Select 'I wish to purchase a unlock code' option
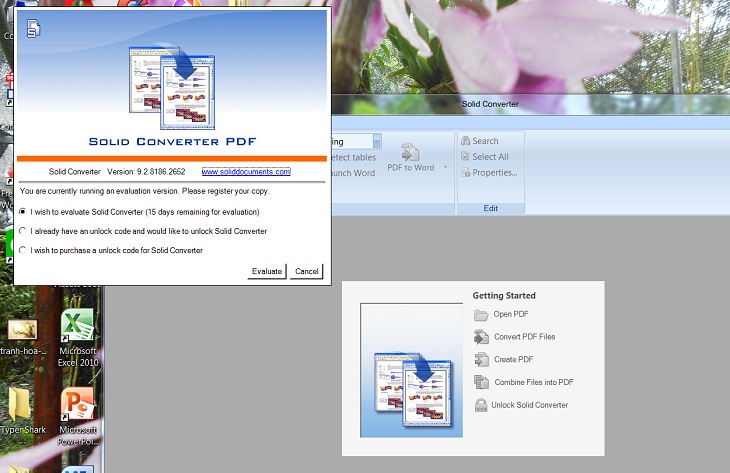730x473 pixels. 22,250
